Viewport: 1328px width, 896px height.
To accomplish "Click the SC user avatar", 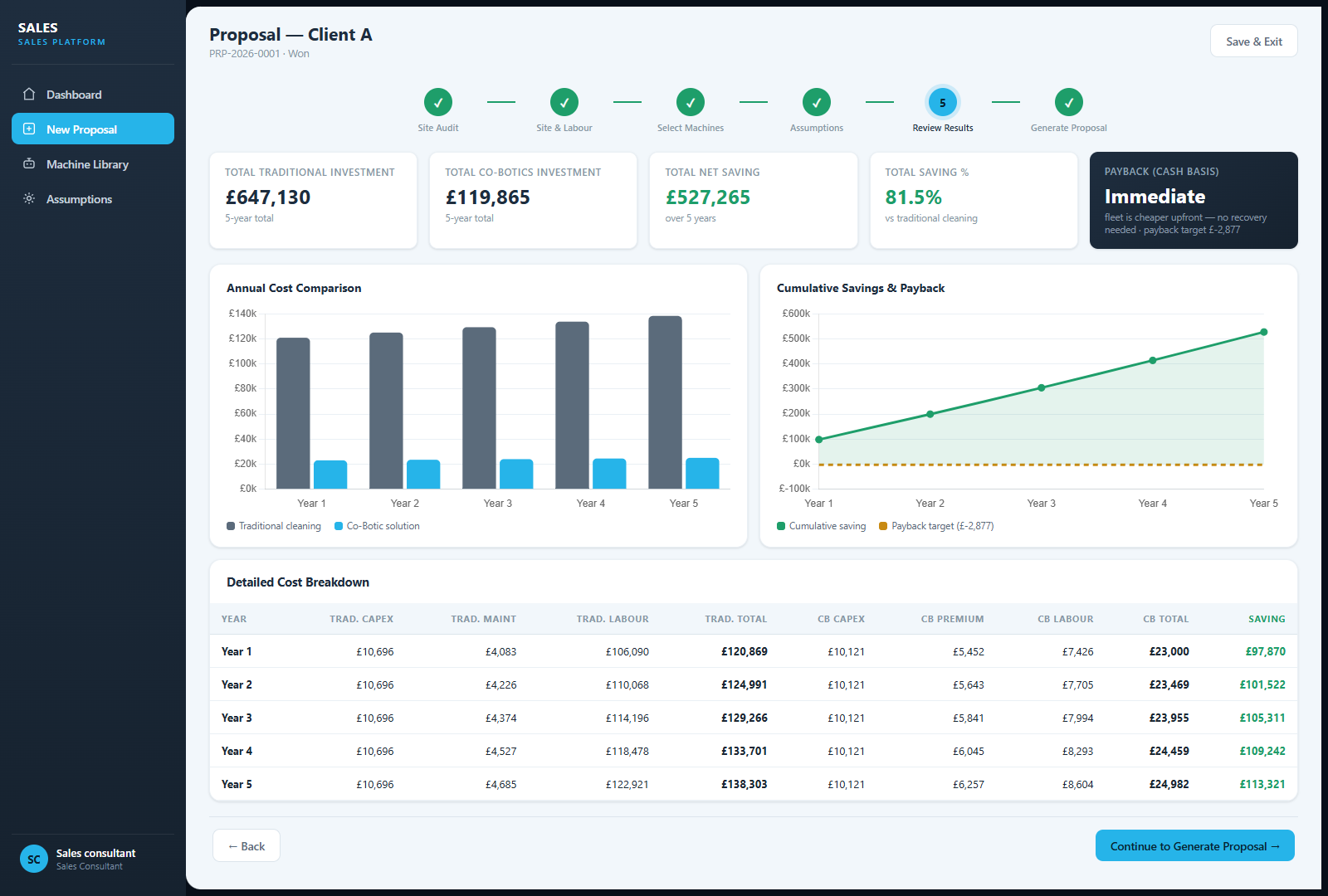I will [34, 859].
